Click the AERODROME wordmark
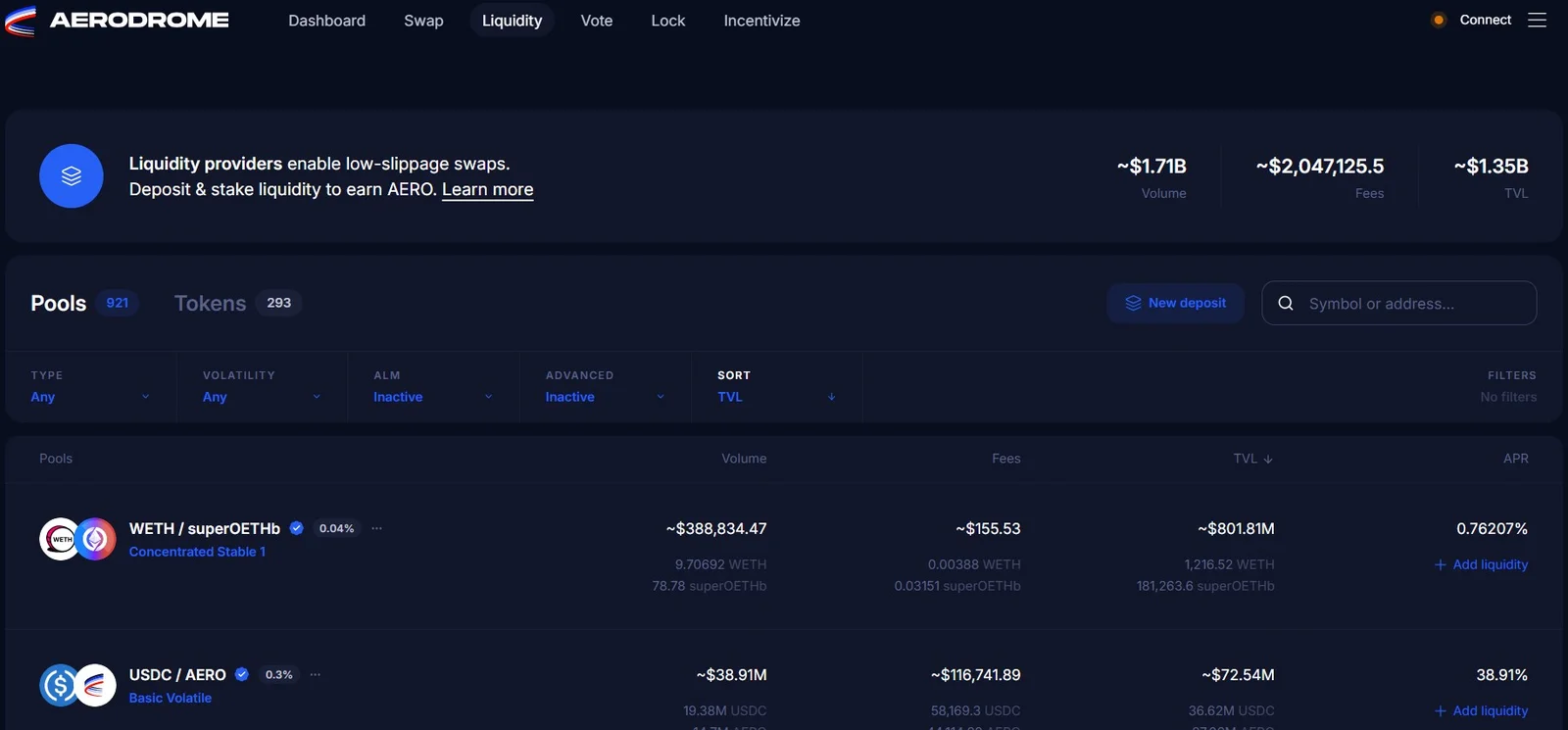1568x730 pixels. click(x=139, y=20)
